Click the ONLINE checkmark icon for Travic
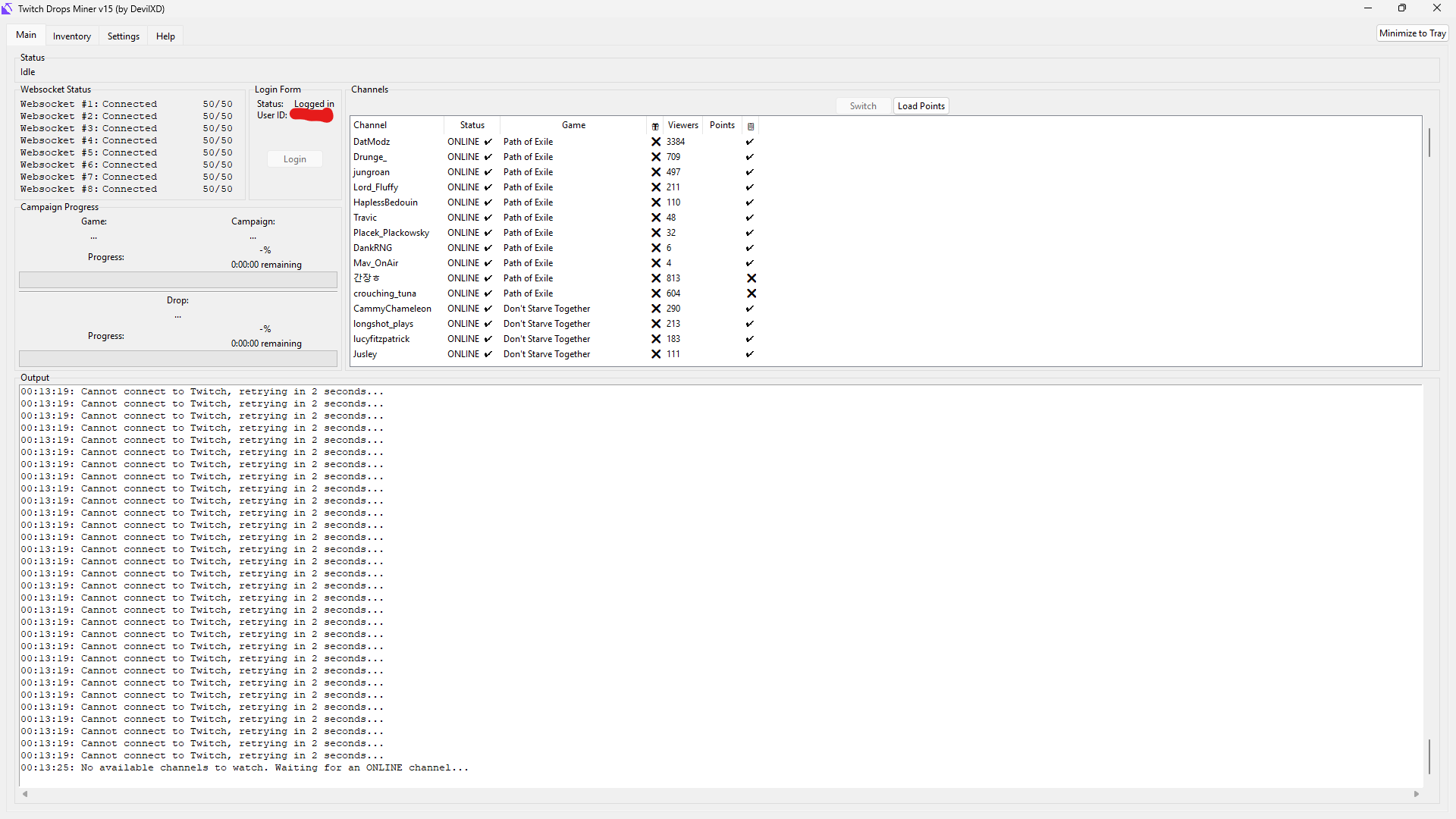The height and width of the screenshot is (819, 1456). click(486, 218)
